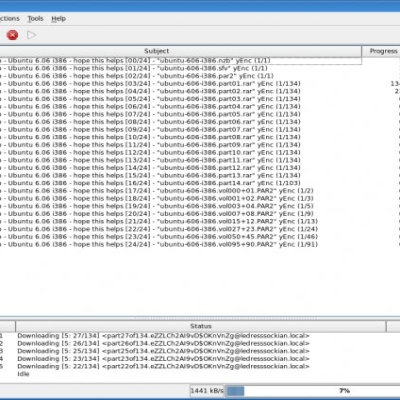This screenshot has height=400, width=400.
Task: Click the 1441 kB/s speed indicator
Action: click(207, 391)
